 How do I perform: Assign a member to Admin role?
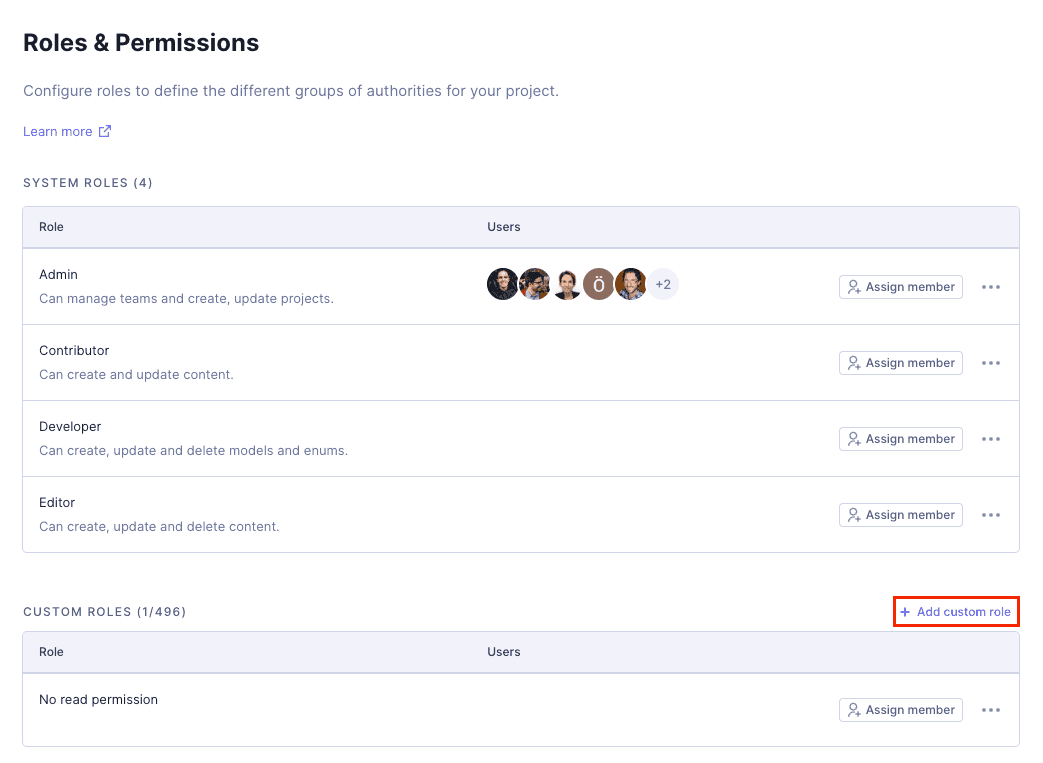click(x=900, y=287)
